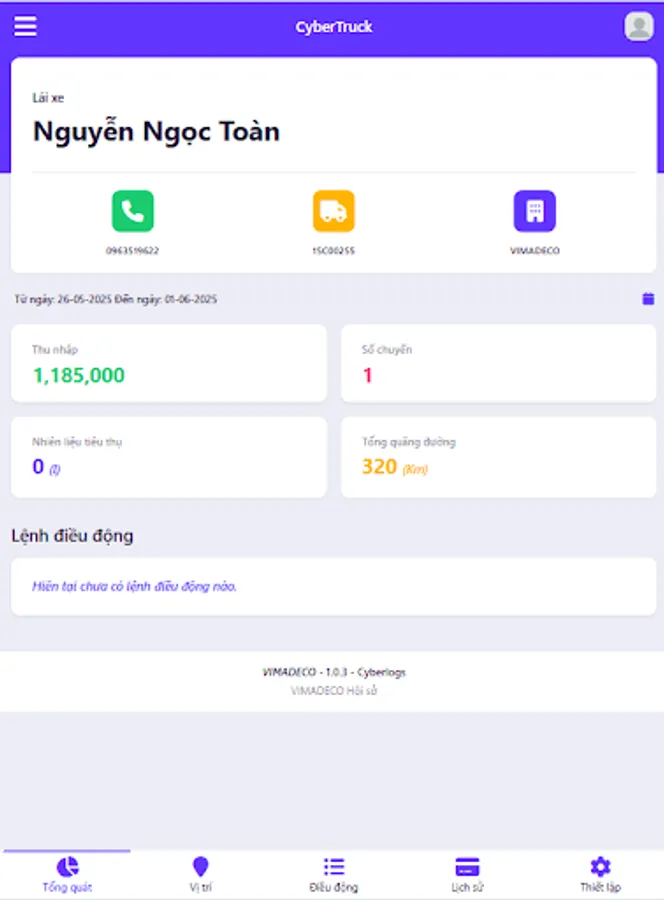The width and height of the screenshot is (664, 900).
Task: Switch to the Thiết lập tab
Action: [600, 875]
